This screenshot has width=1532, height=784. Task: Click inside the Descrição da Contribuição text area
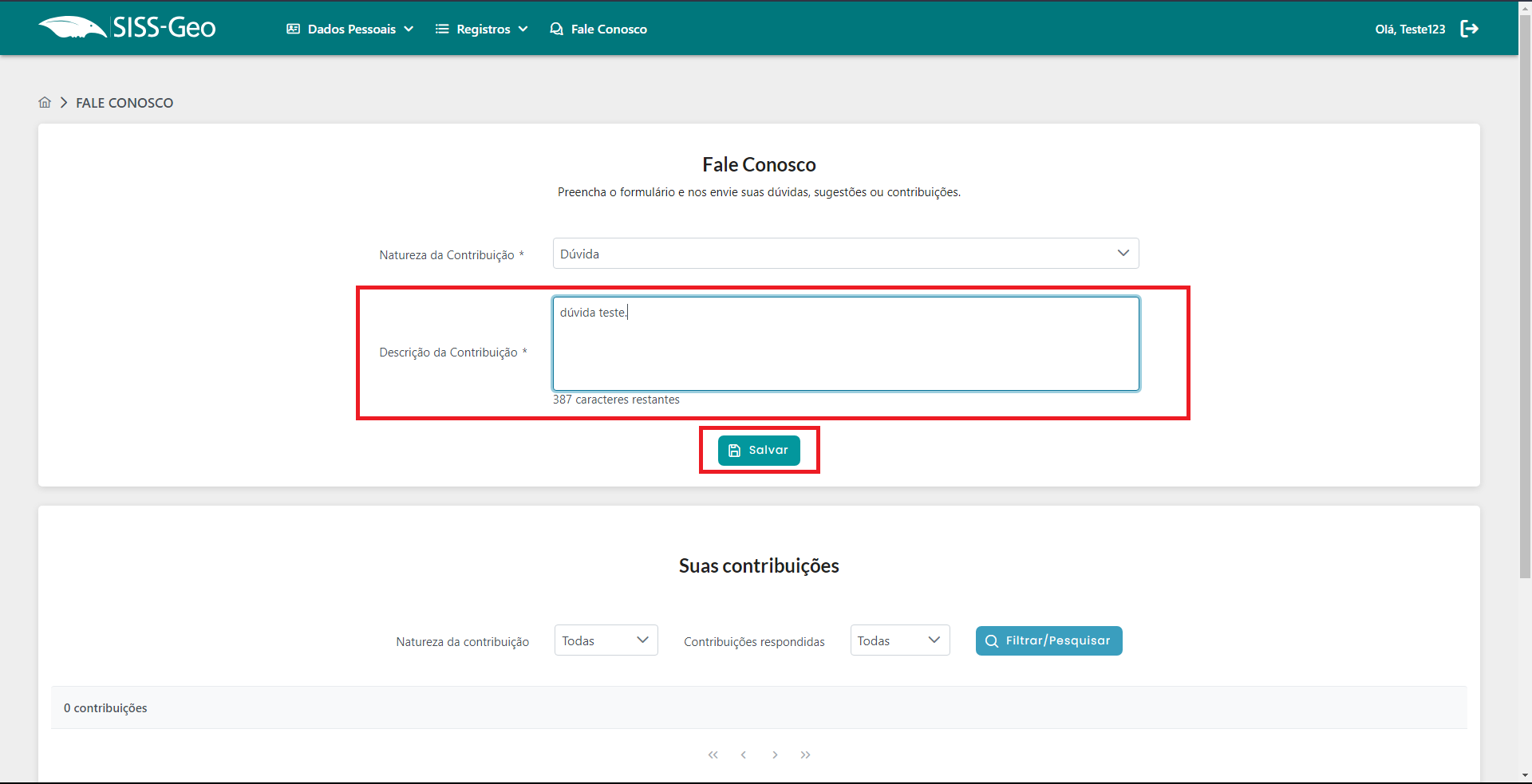[846, 344]
